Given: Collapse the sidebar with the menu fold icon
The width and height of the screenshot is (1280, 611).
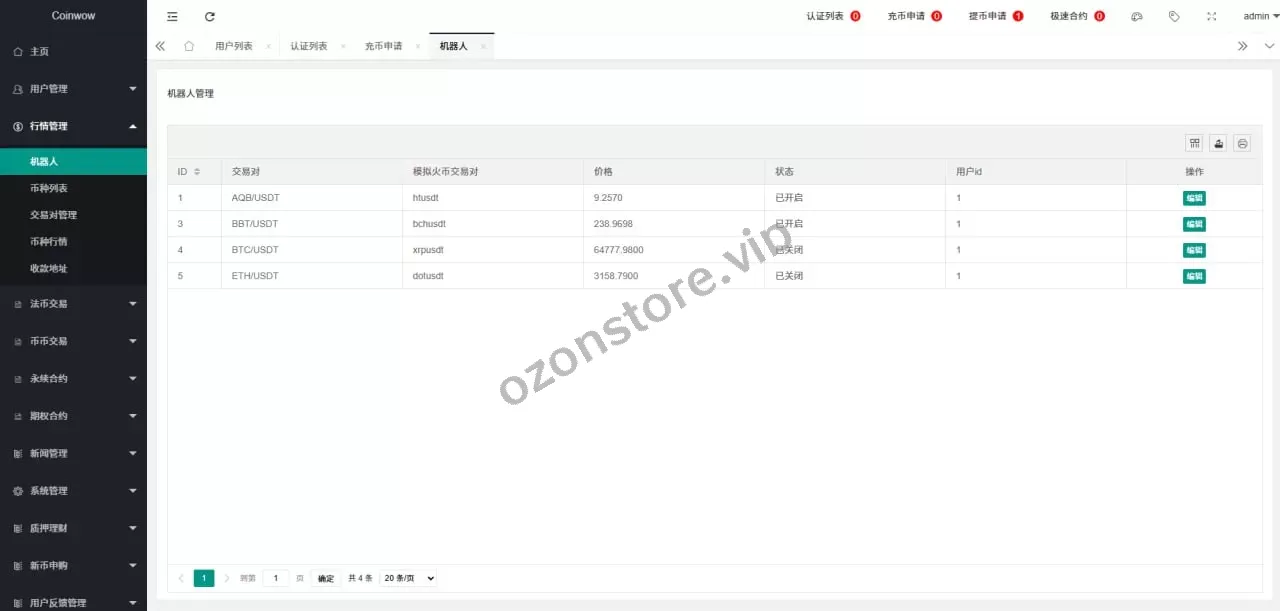Looking at the screenshot, I should (173, 17).
